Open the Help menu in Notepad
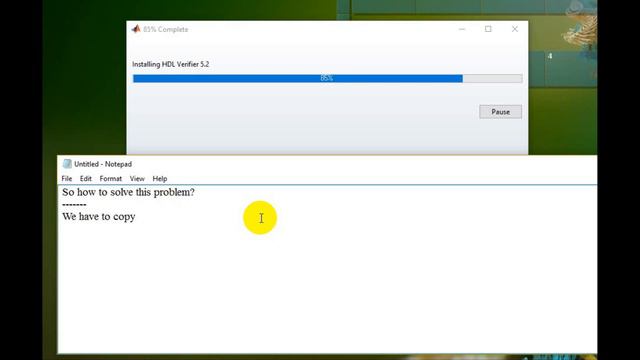Image resolution: width=640 pixels, height=360 pixels. 160,179
